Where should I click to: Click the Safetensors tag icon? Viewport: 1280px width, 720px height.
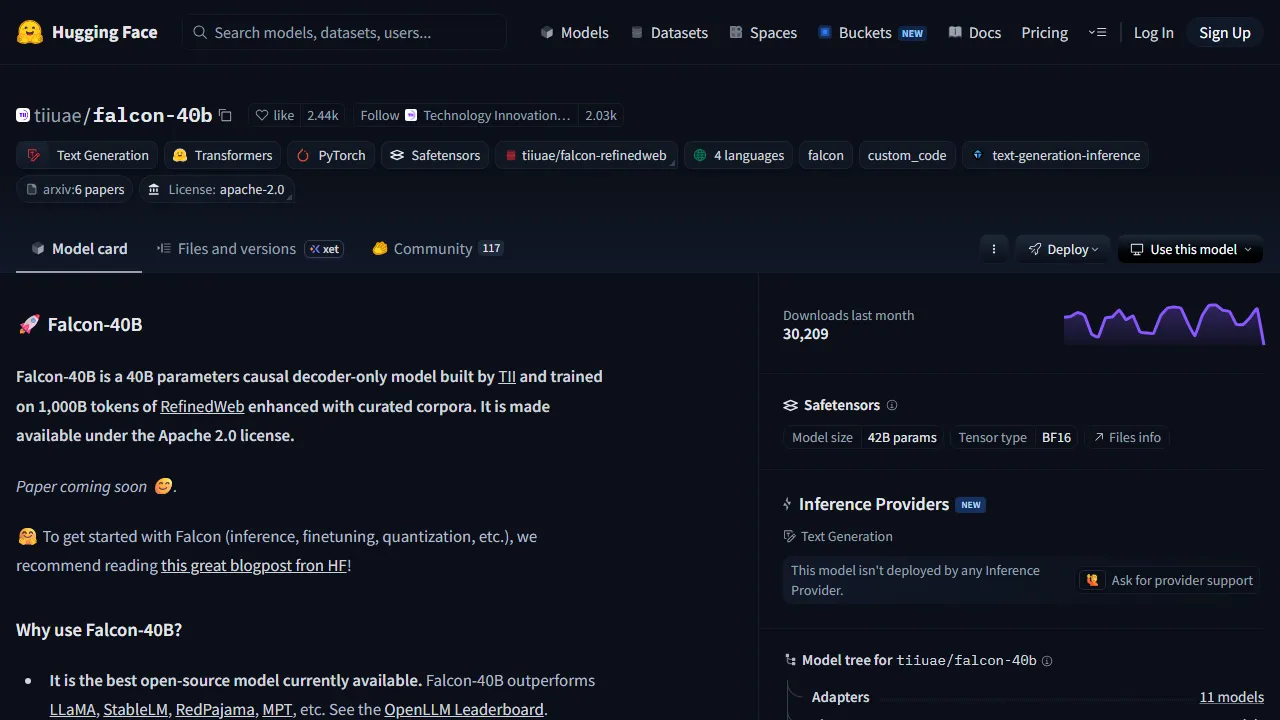tap(397, 155)
